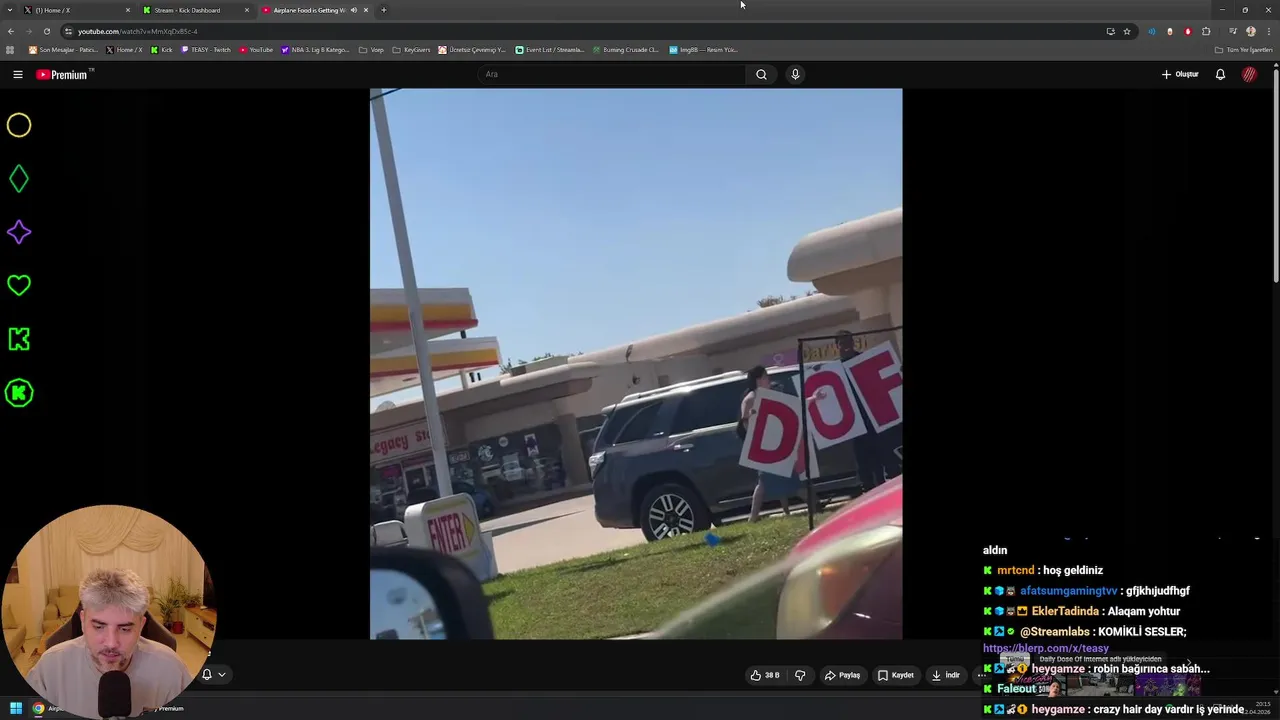Close the Airplane Food YouTube tab
This screenshot has width=1280, height=720.
click(366, 10)
